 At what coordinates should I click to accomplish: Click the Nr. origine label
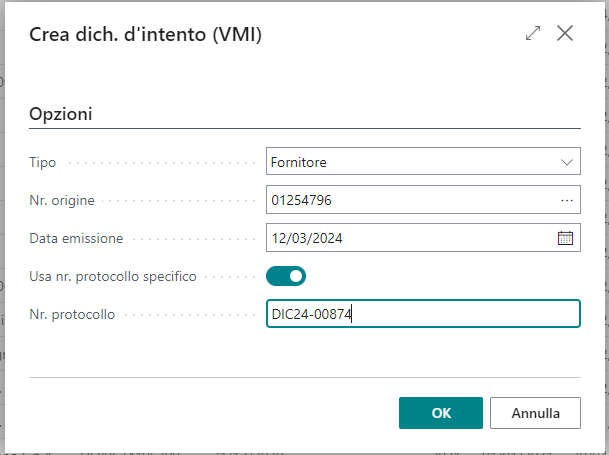pos(62,200)
